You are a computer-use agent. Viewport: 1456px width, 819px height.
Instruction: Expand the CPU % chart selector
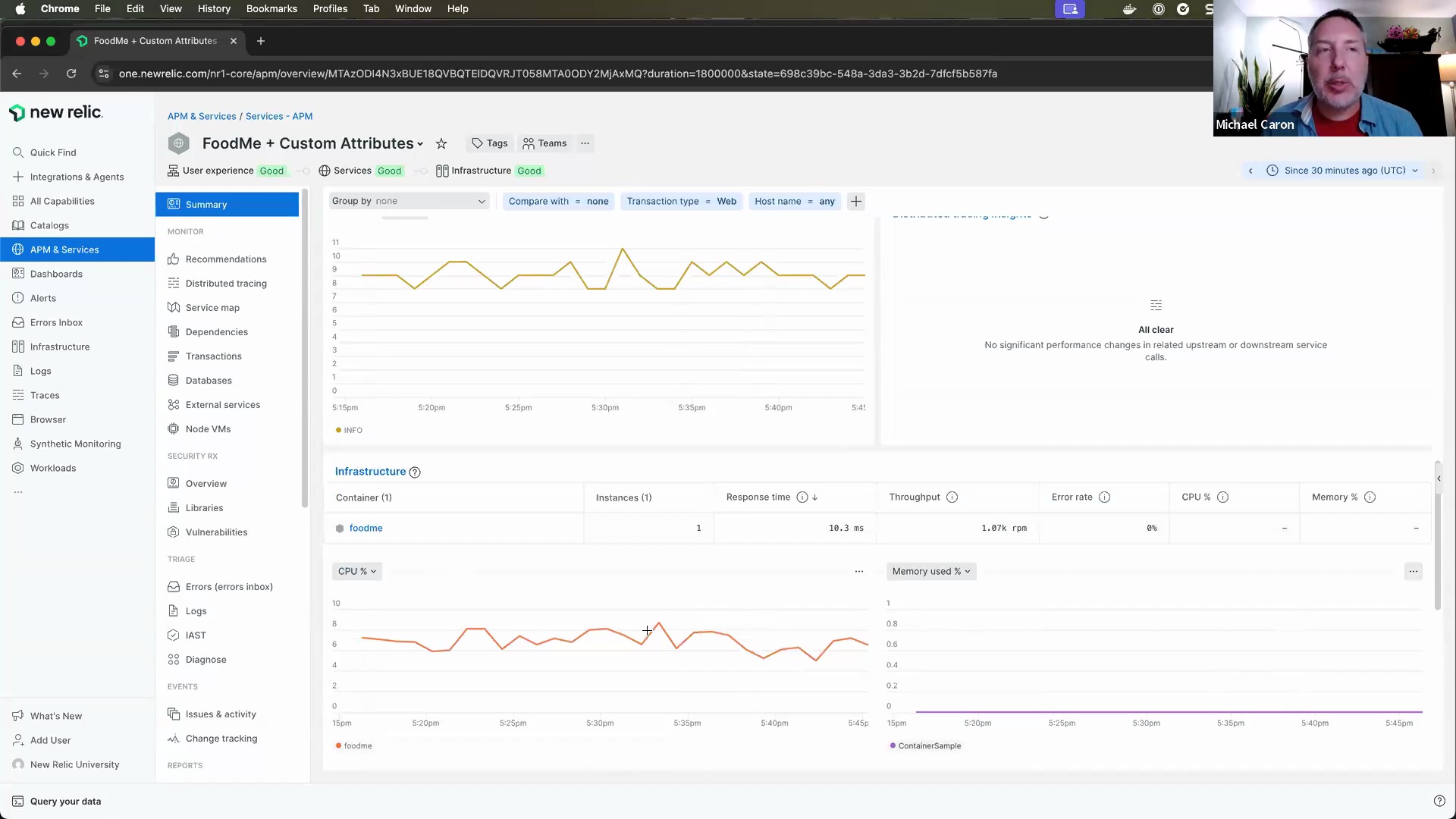(x=356, y=572)
